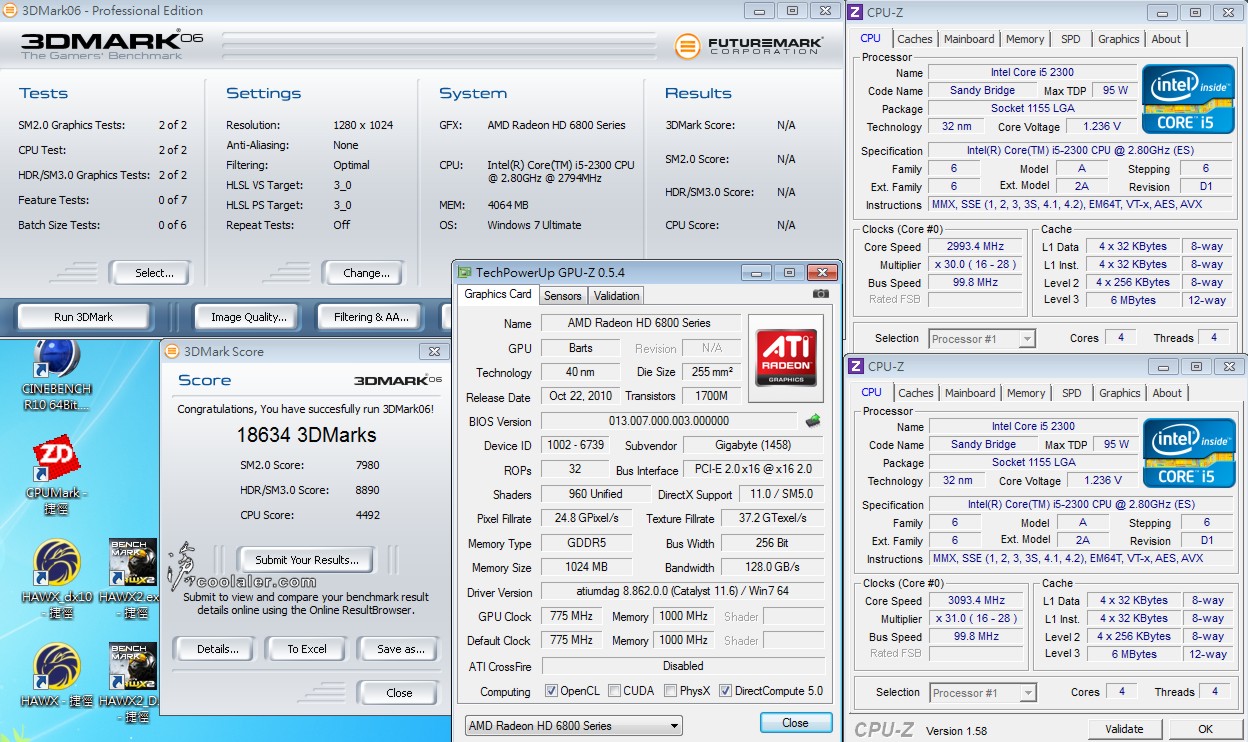Click the Close button at GPU-Z's bottom
Viewport: 1248px width, 742px height.
click(x=796, y=723)
